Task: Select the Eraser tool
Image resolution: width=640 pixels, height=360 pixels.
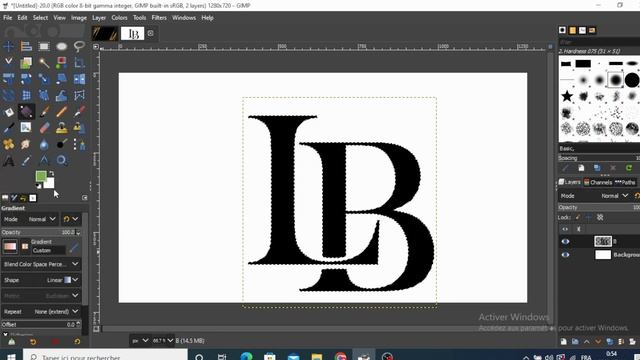Action: click(44, 128)
